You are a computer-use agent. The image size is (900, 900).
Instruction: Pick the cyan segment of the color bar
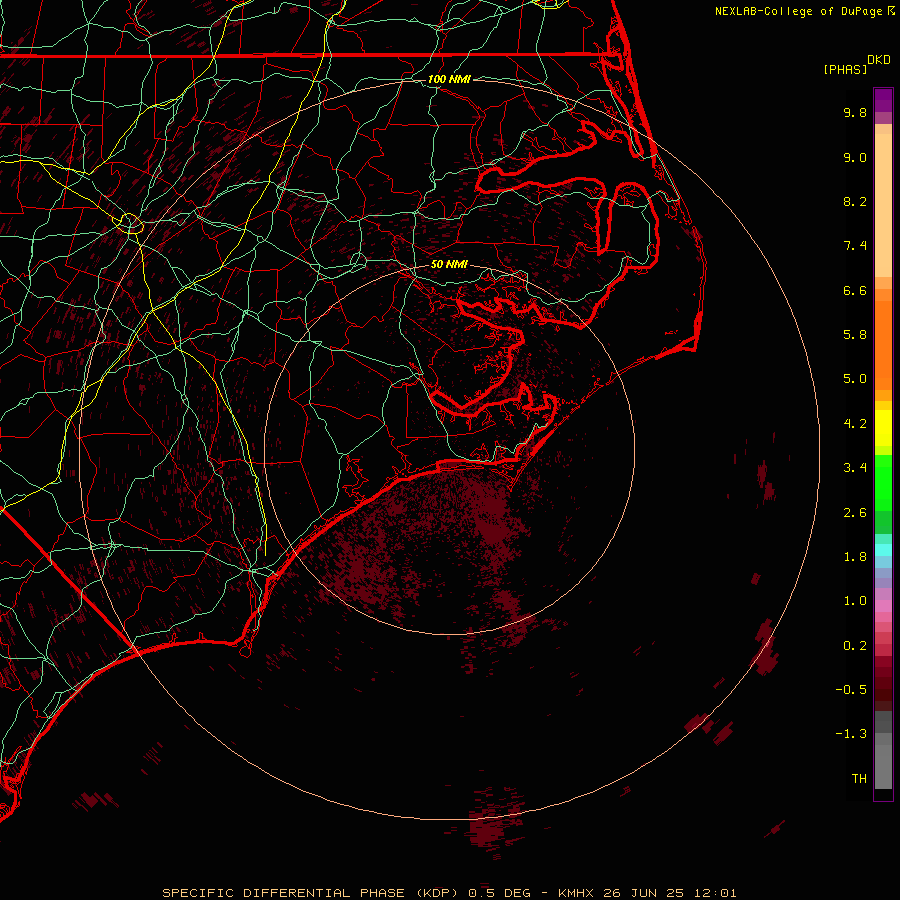(883, 550)
